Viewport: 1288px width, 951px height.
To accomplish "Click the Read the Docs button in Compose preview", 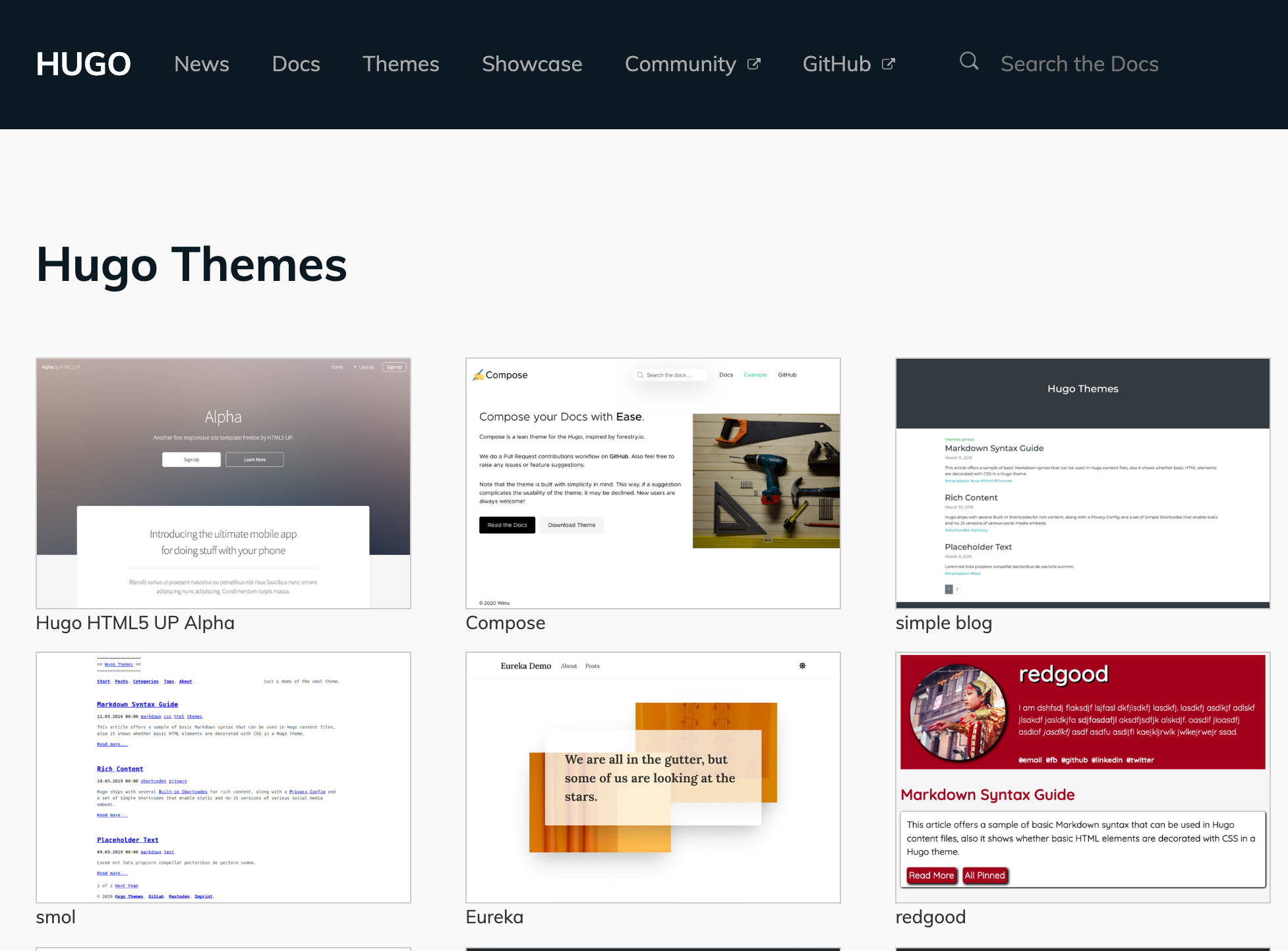I will click(x=507, y=525).
